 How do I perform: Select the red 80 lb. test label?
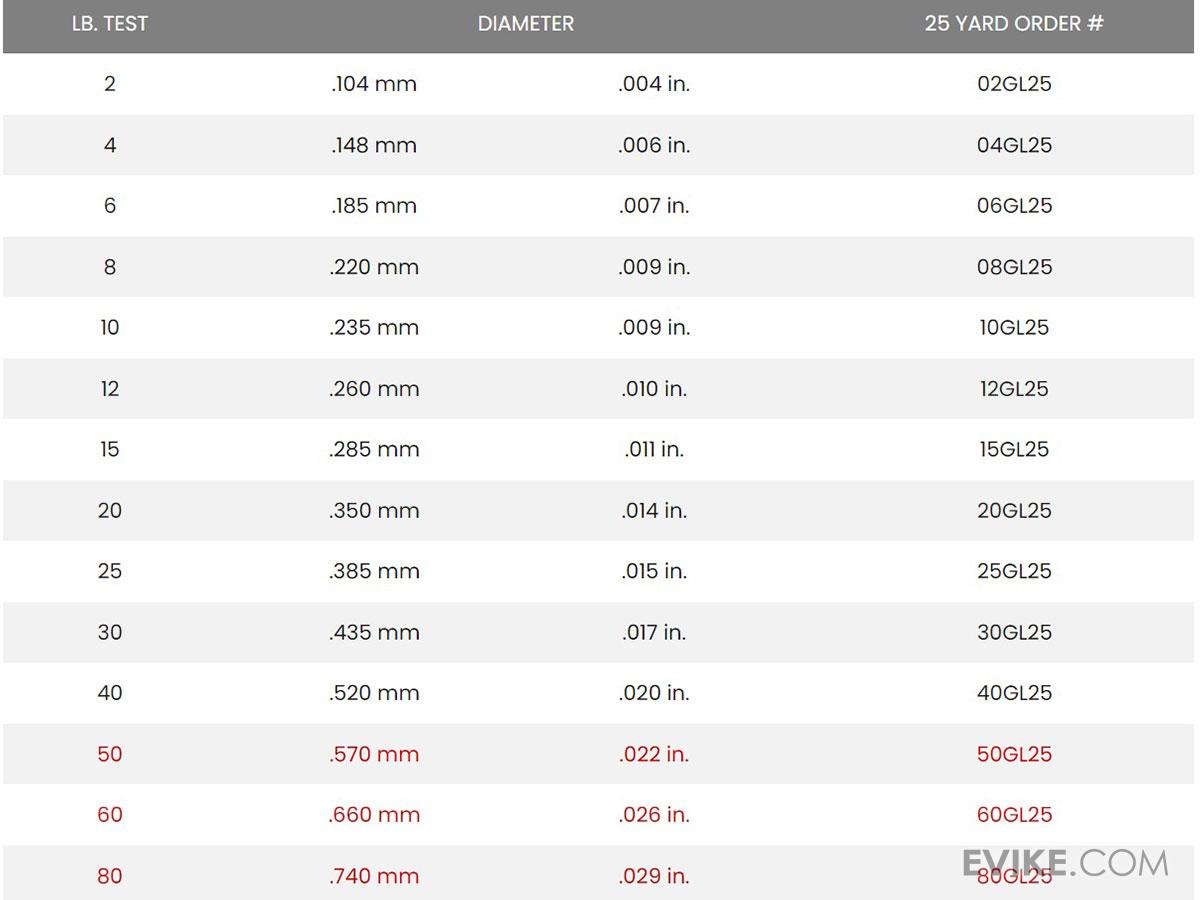[x=110, y=877]
